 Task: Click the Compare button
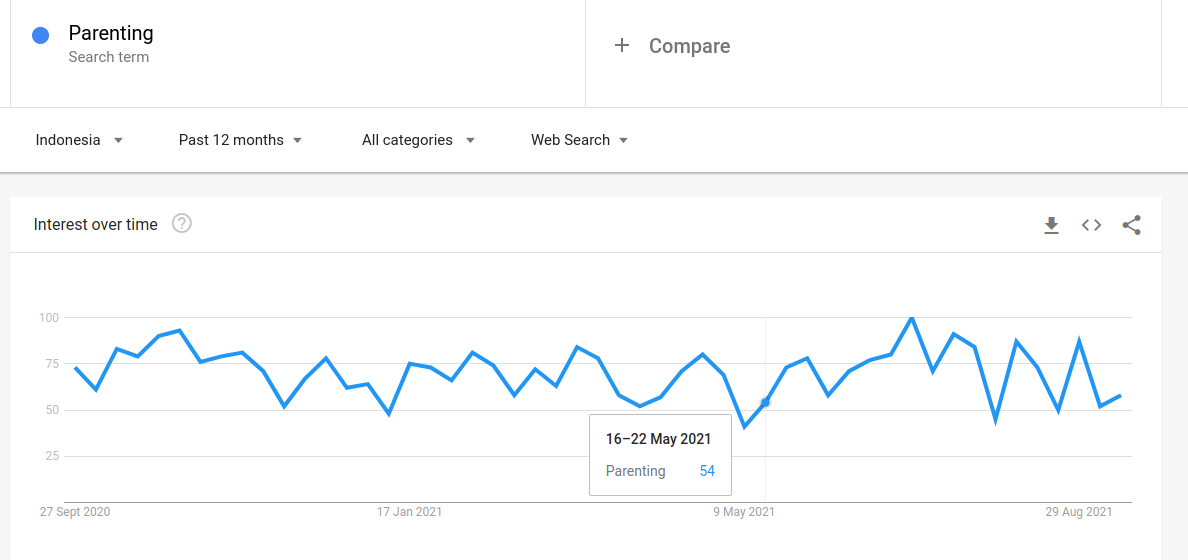(x=671, y=46)
